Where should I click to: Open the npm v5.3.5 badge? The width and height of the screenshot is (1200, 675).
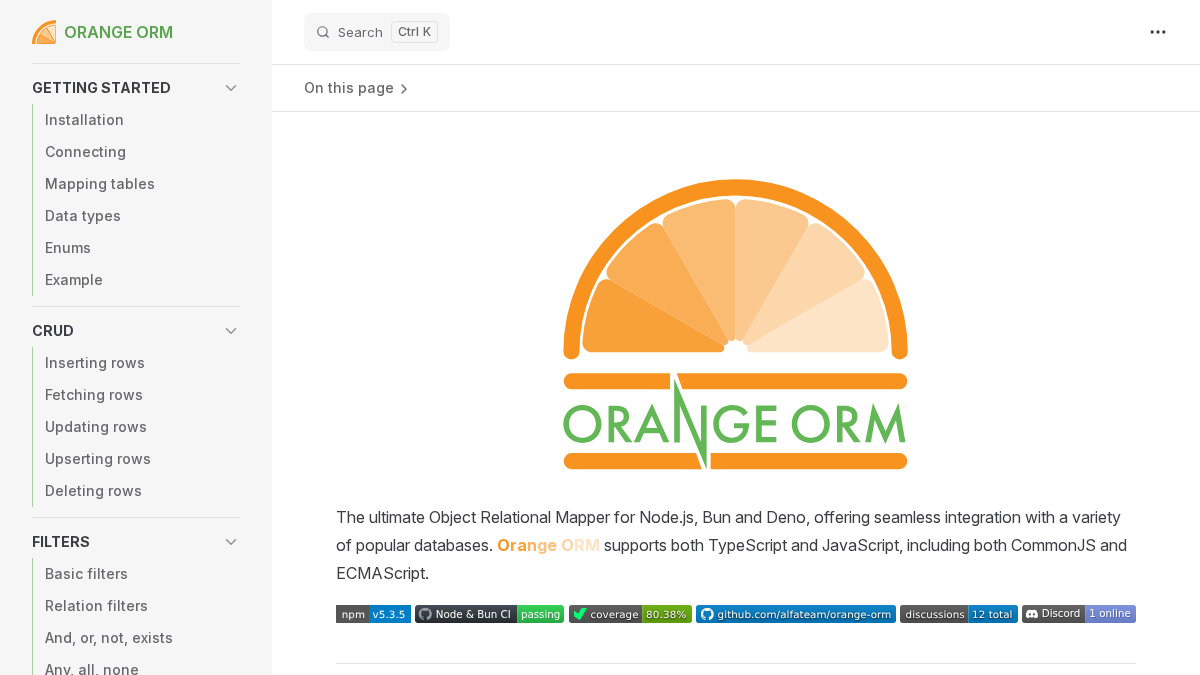click(373, 614)
